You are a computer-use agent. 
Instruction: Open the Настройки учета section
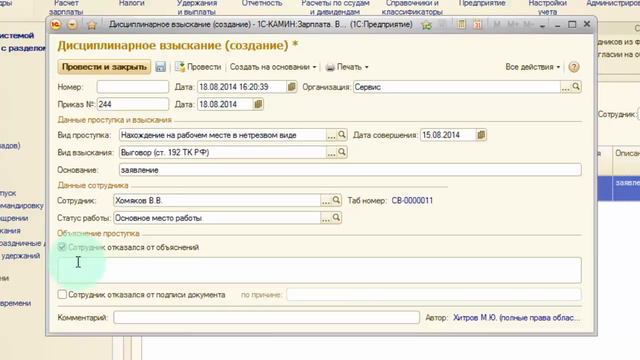(547, 7)
